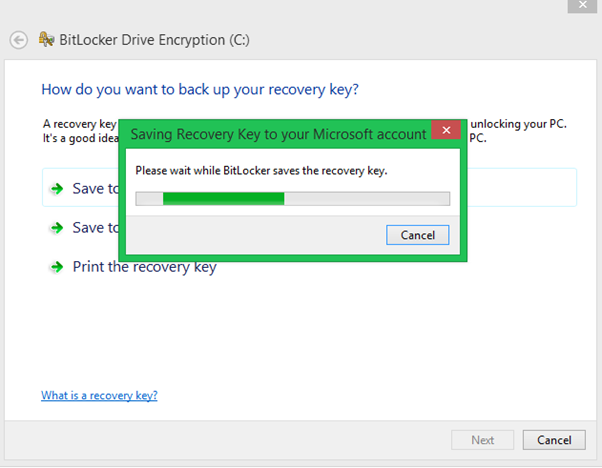
Task: Click the green filled part of the progress bar
Action: pyautogui.click(x=223, y=198)
